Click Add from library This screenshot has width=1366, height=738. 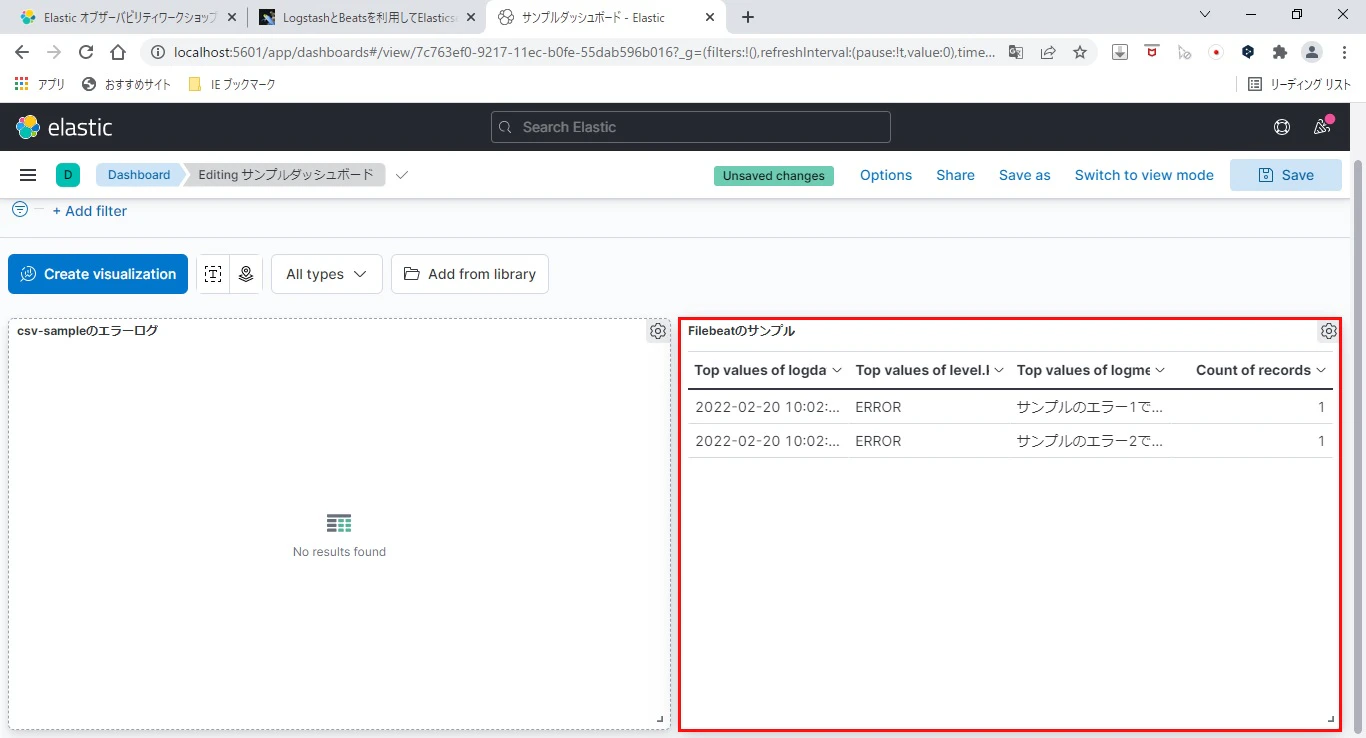(x=470, y=274)
